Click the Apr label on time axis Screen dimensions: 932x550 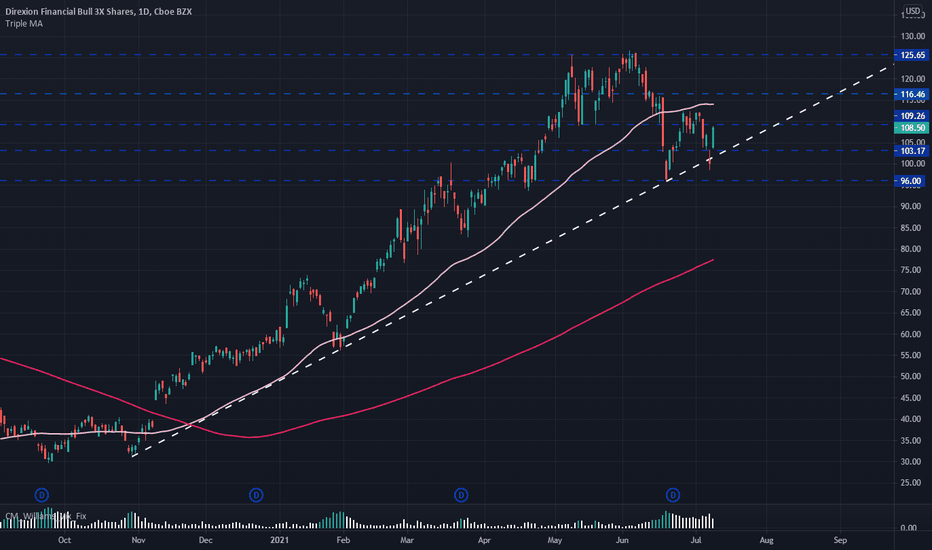(484, 540)
